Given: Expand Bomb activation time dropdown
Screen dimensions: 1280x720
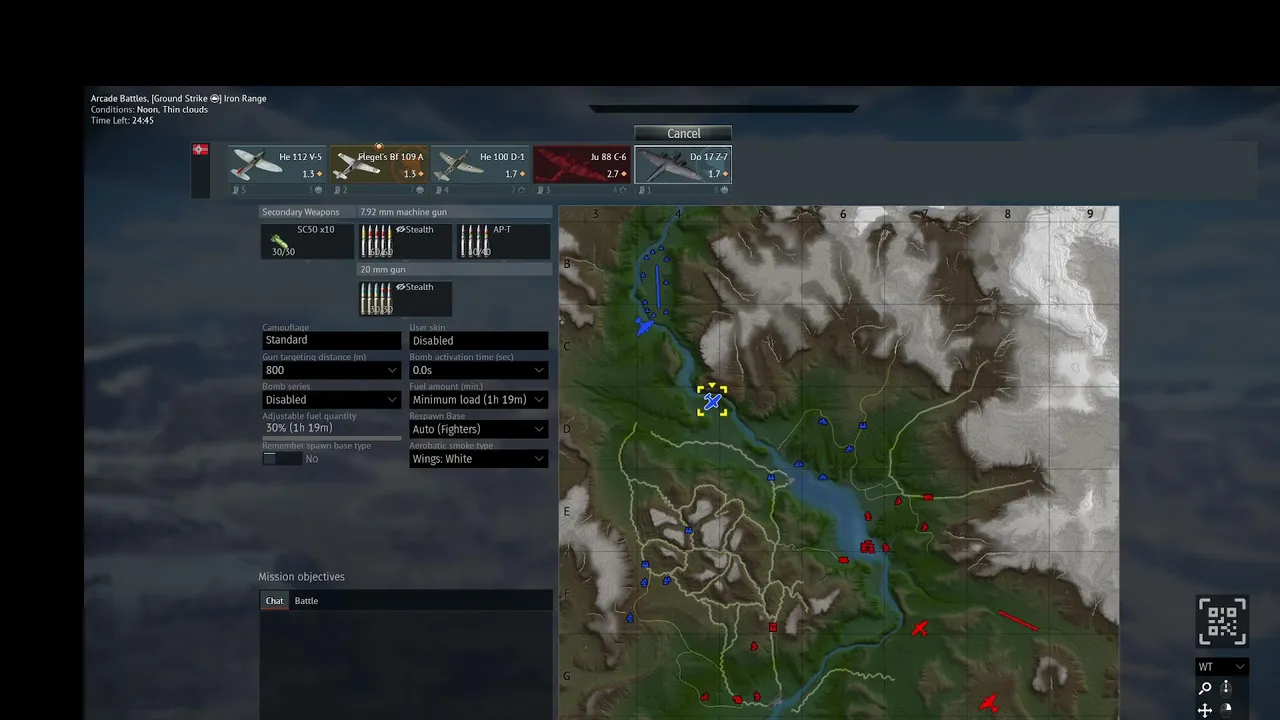Looking at the screenshot, I should coord(478,370).
